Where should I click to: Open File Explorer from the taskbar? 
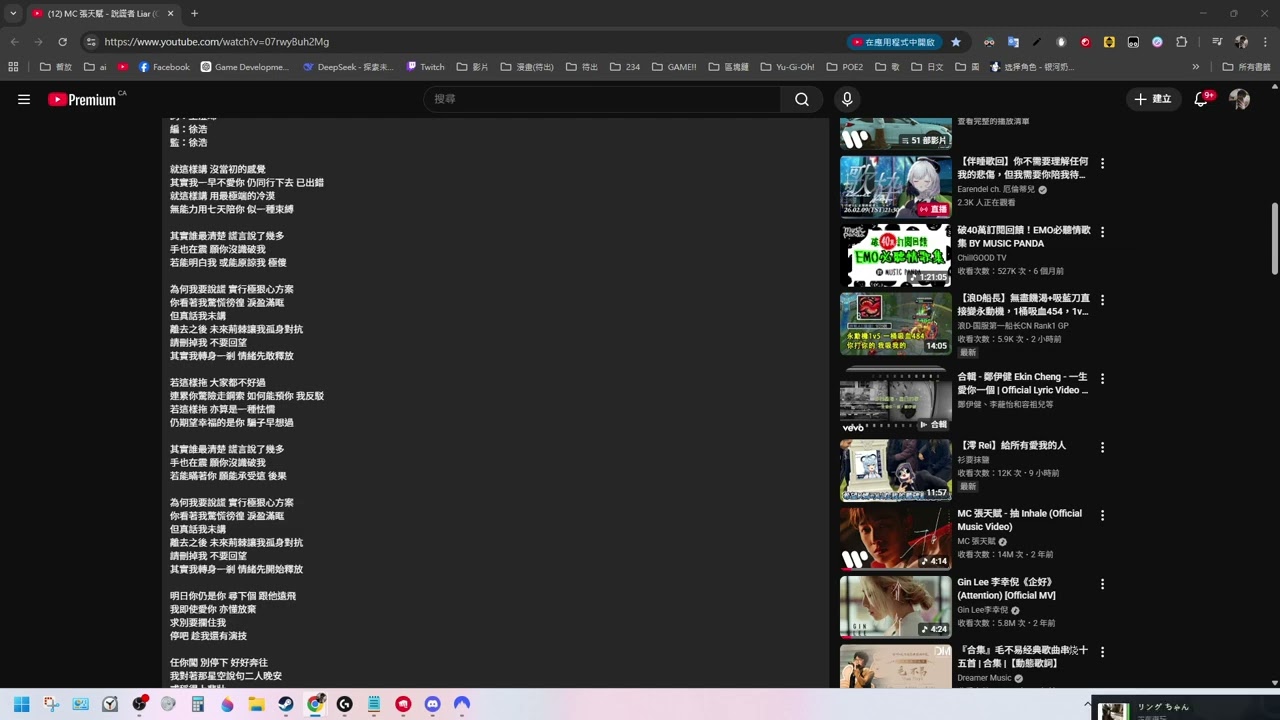256,704
